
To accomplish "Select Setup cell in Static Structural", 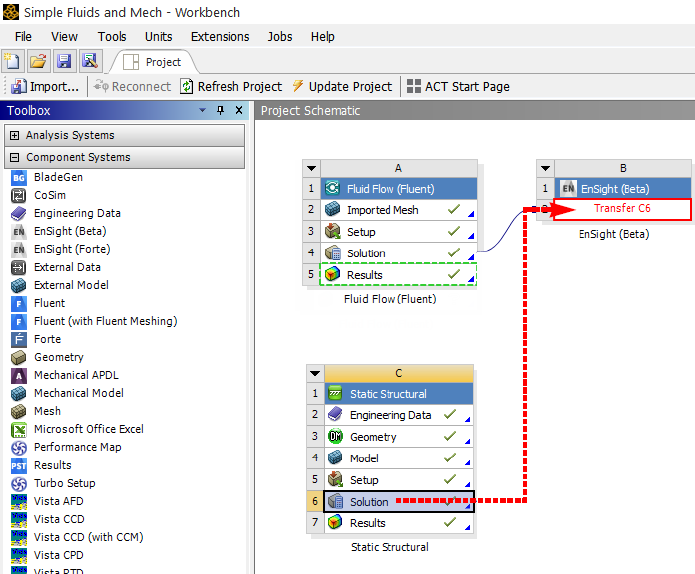I will pyautogui.click(x=399, y=480).
